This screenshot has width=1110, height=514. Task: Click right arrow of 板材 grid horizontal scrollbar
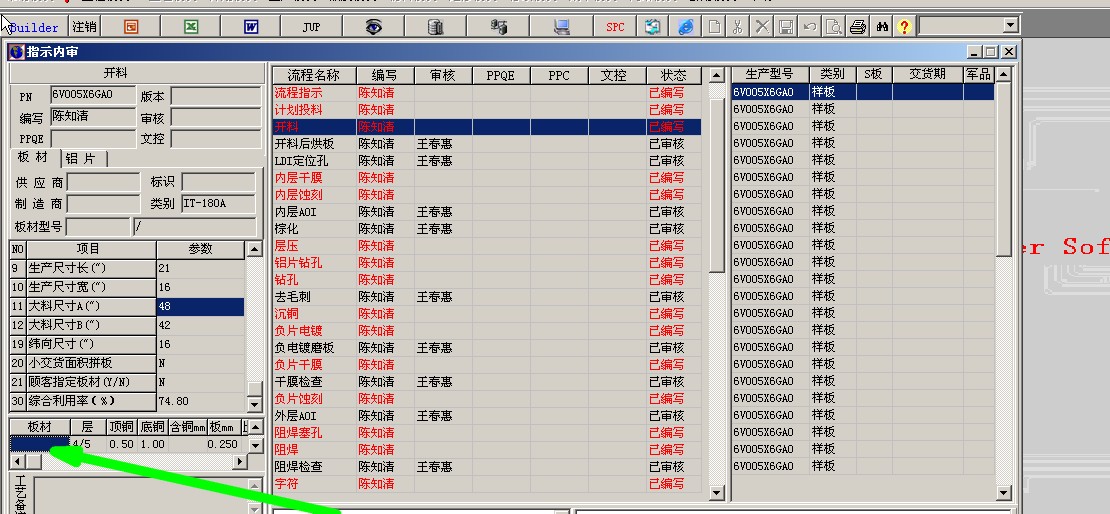(239, 462)
